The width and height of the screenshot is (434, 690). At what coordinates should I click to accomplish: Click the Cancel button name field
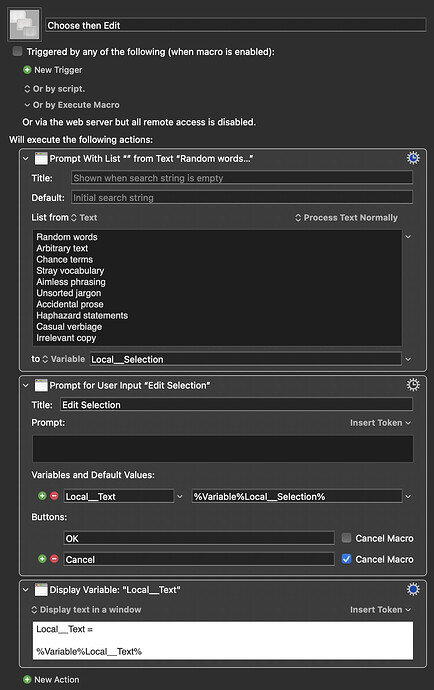pyautogui.click(x=199, y=559)
